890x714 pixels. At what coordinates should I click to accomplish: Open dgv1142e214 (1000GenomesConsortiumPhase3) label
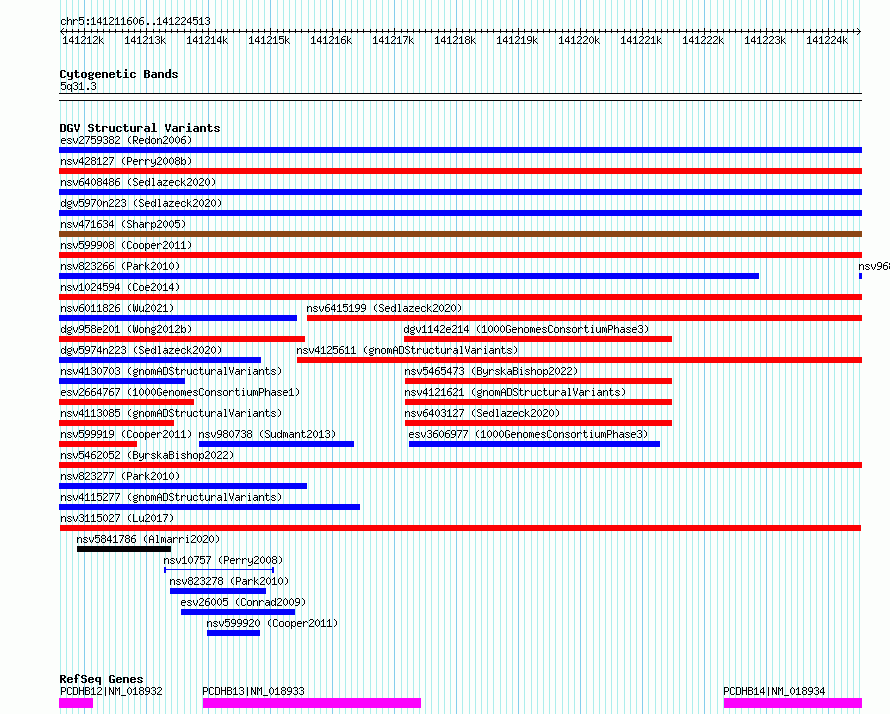[x=526, y=329]
